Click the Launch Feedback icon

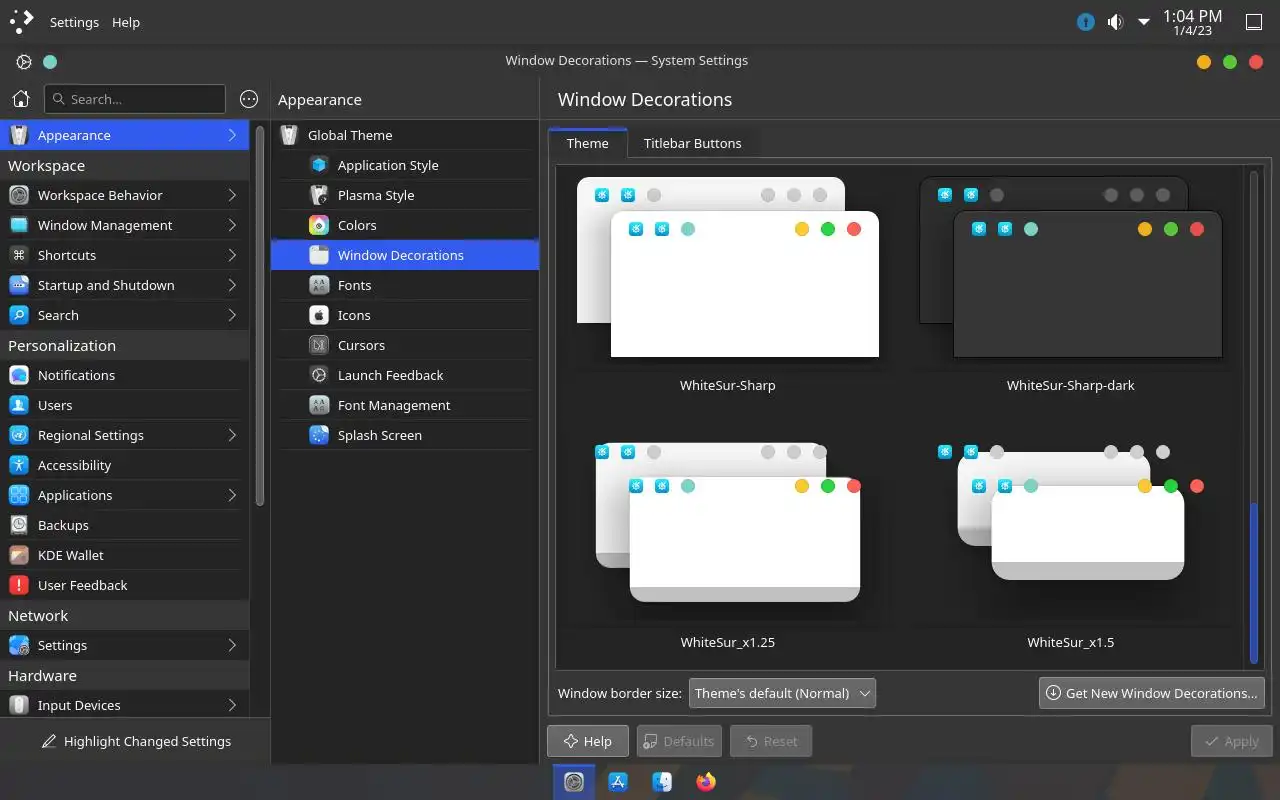point(319,375)
